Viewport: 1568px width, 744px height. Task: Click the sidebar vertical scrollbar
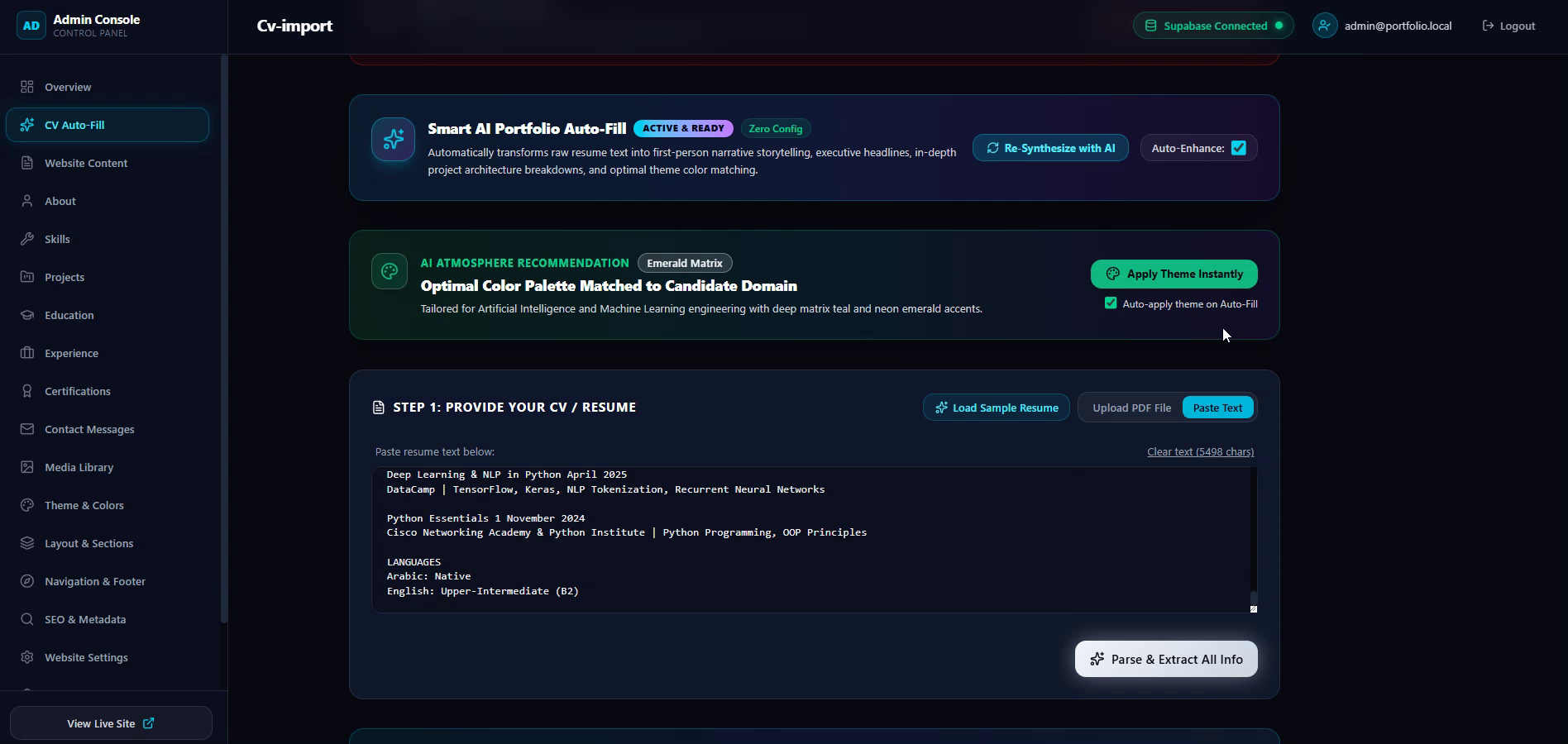[x=223, y=339]
